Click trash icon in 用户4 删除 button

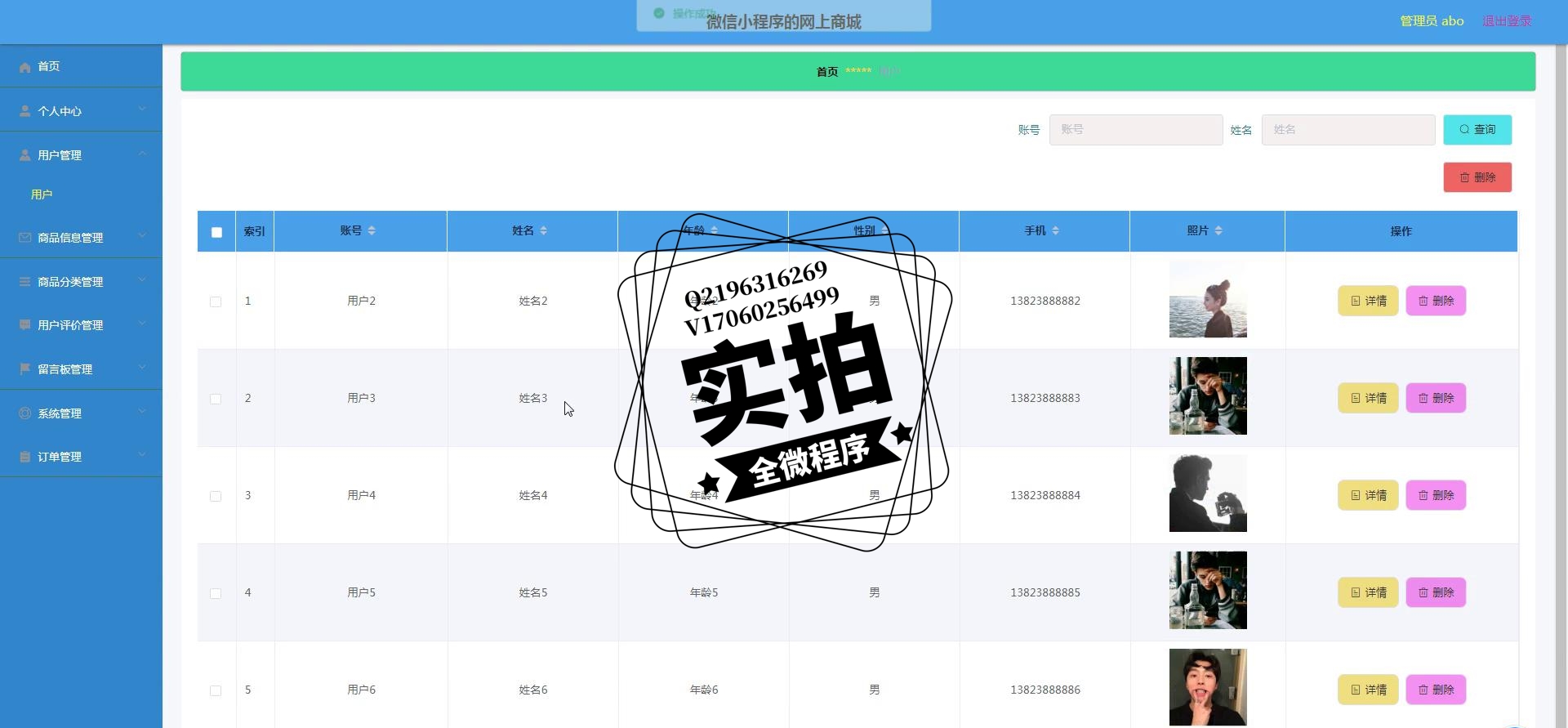click(1423, 495)
